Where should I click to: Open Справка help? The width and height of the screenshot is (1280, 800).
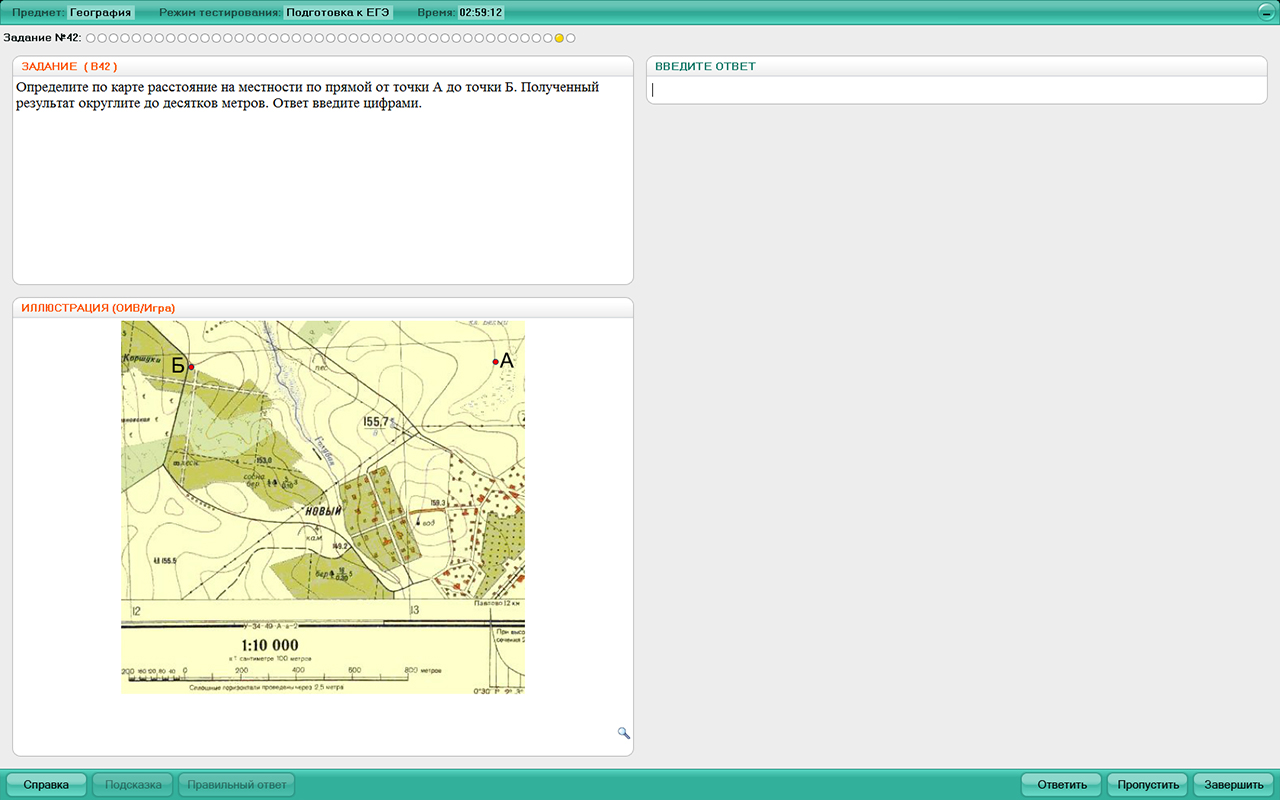(x=46, y=785)
